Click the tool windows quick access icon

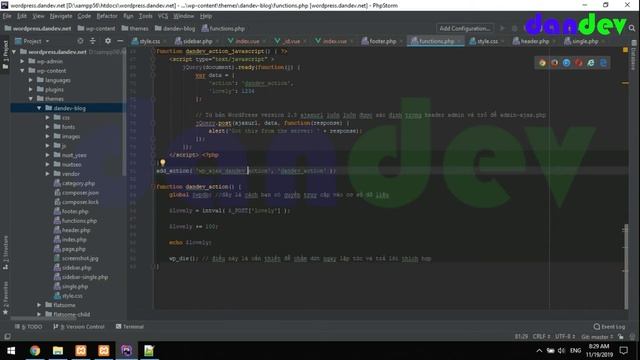pos(7,337)
